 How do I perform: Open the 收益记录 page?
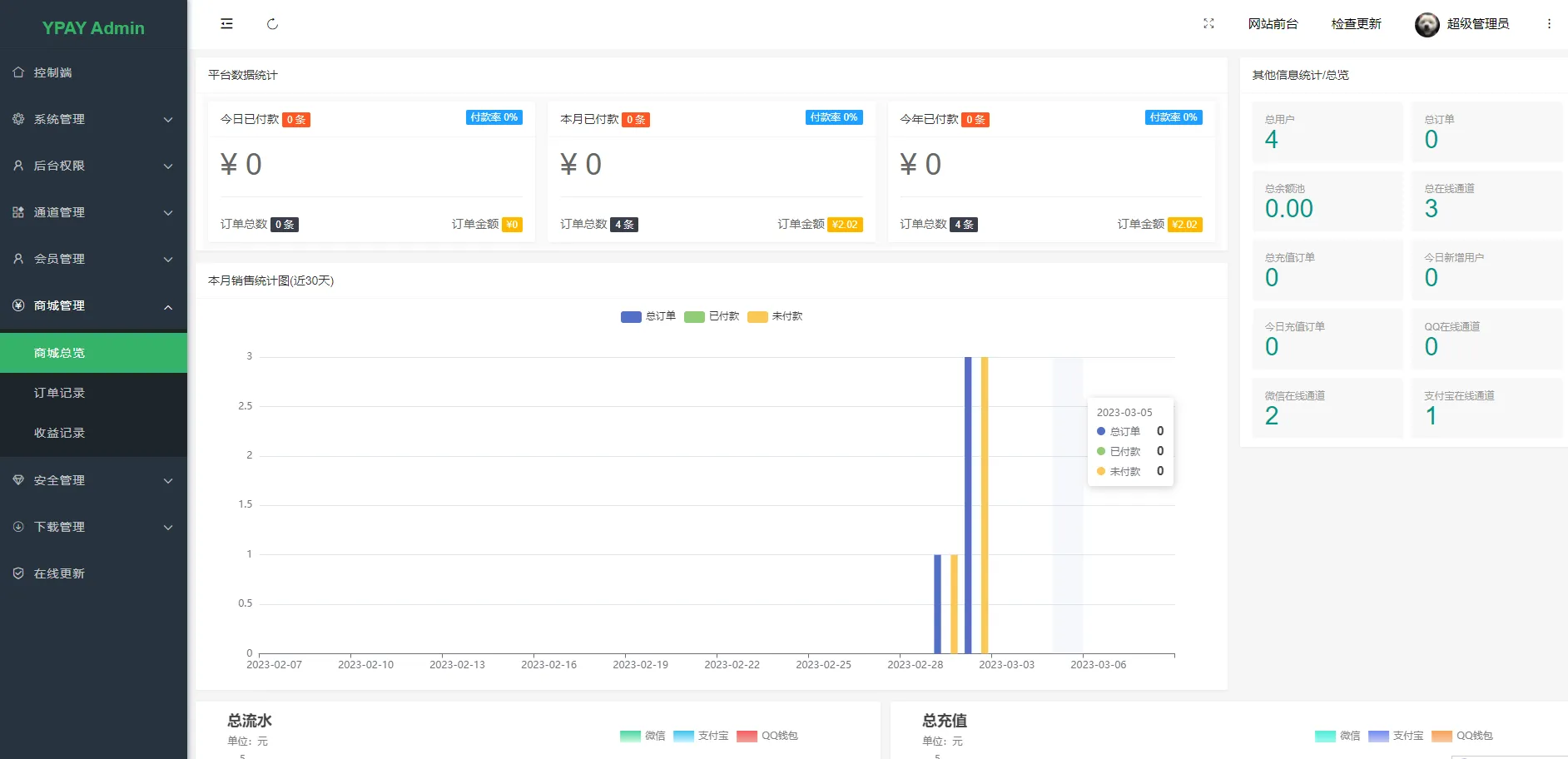tap(58, 432)
